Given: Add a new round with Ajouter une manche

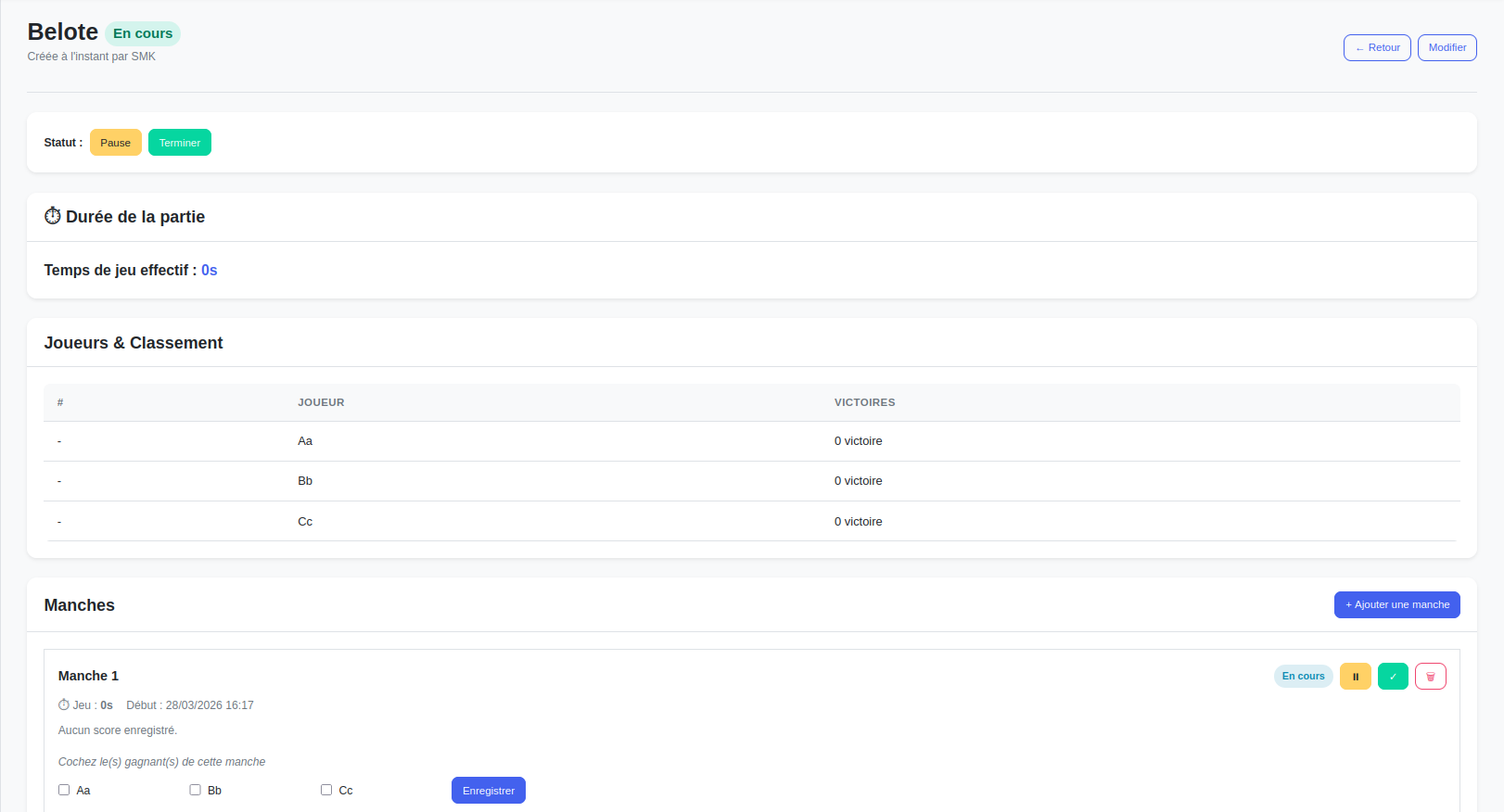Looking at the screenshot, I should [1397, 604].
